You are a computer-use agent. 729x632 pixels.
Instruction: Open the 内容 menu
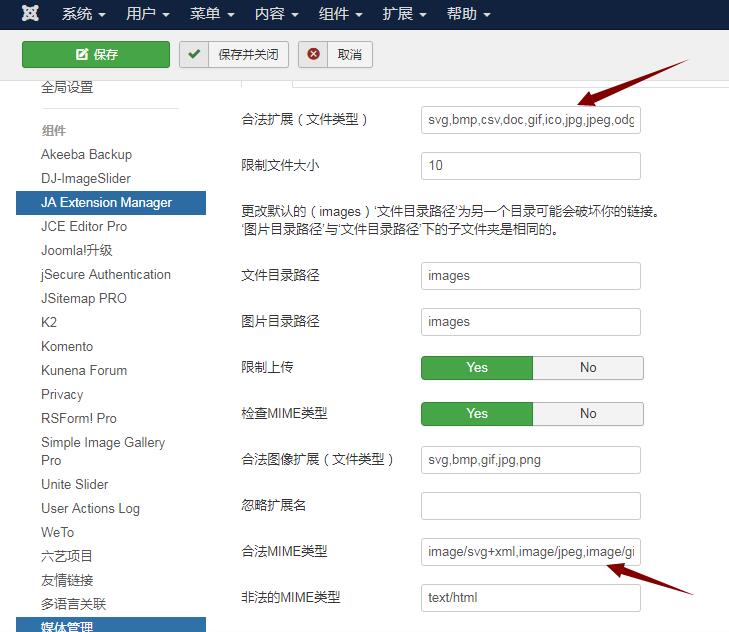276,14
